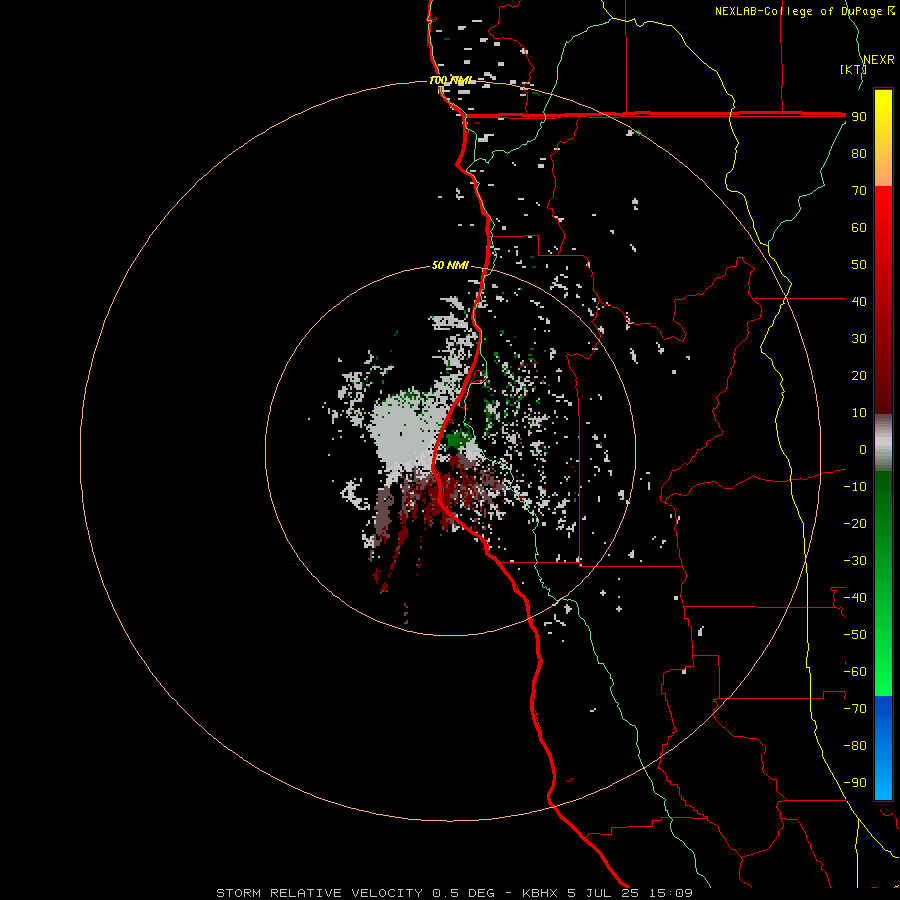Click the 10 value on velocity scale
The width and height of the screenshot is (900, 900).
(x=859, y=413)
